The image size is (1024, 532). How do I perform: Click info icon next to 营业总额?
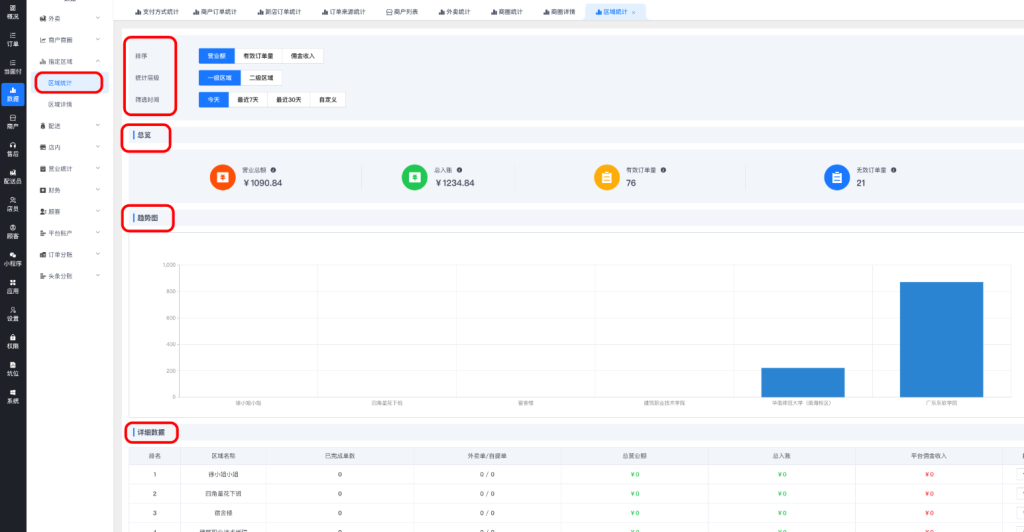(x=273, y=171)
